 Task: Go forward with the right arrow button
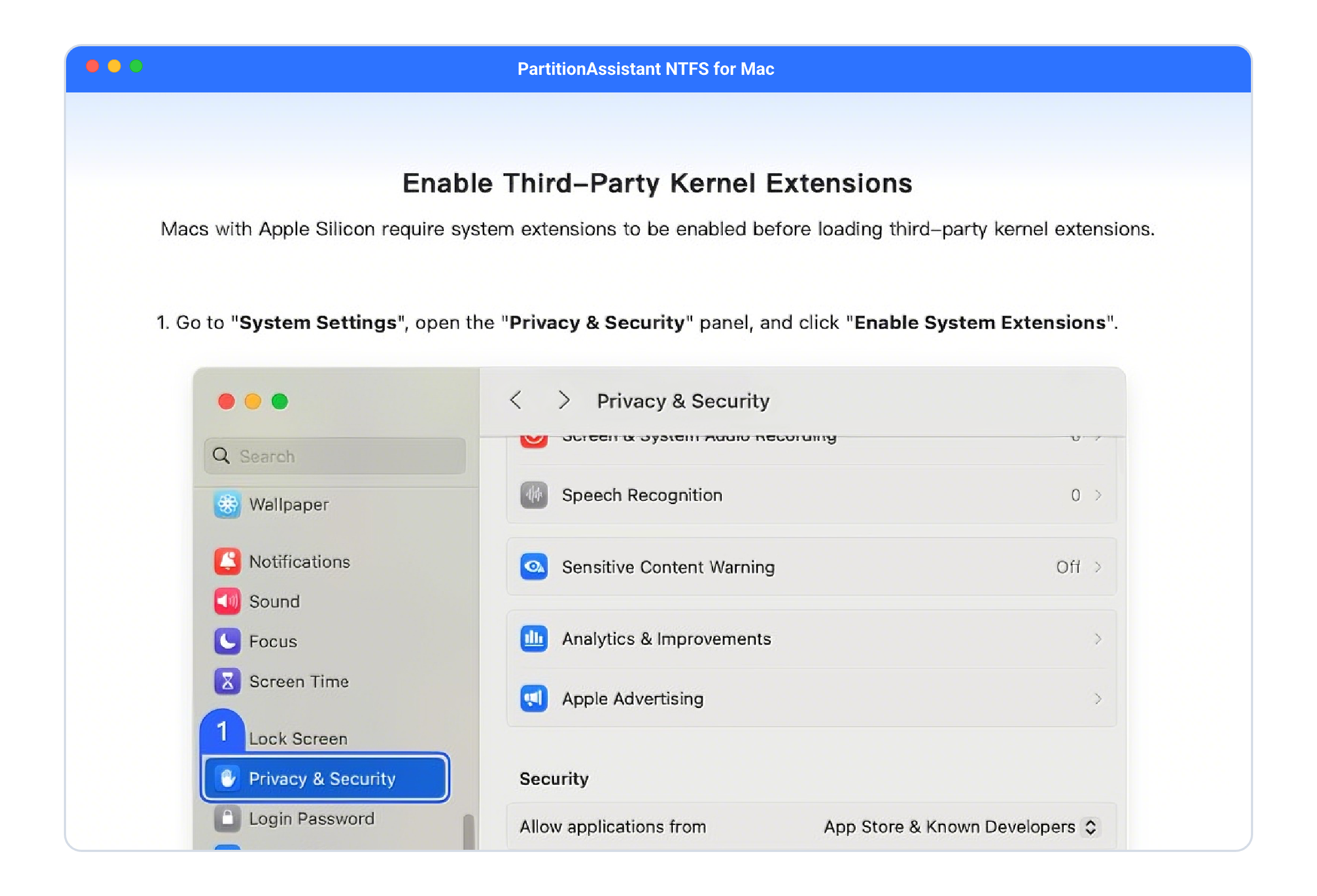[x=563, y=401]
